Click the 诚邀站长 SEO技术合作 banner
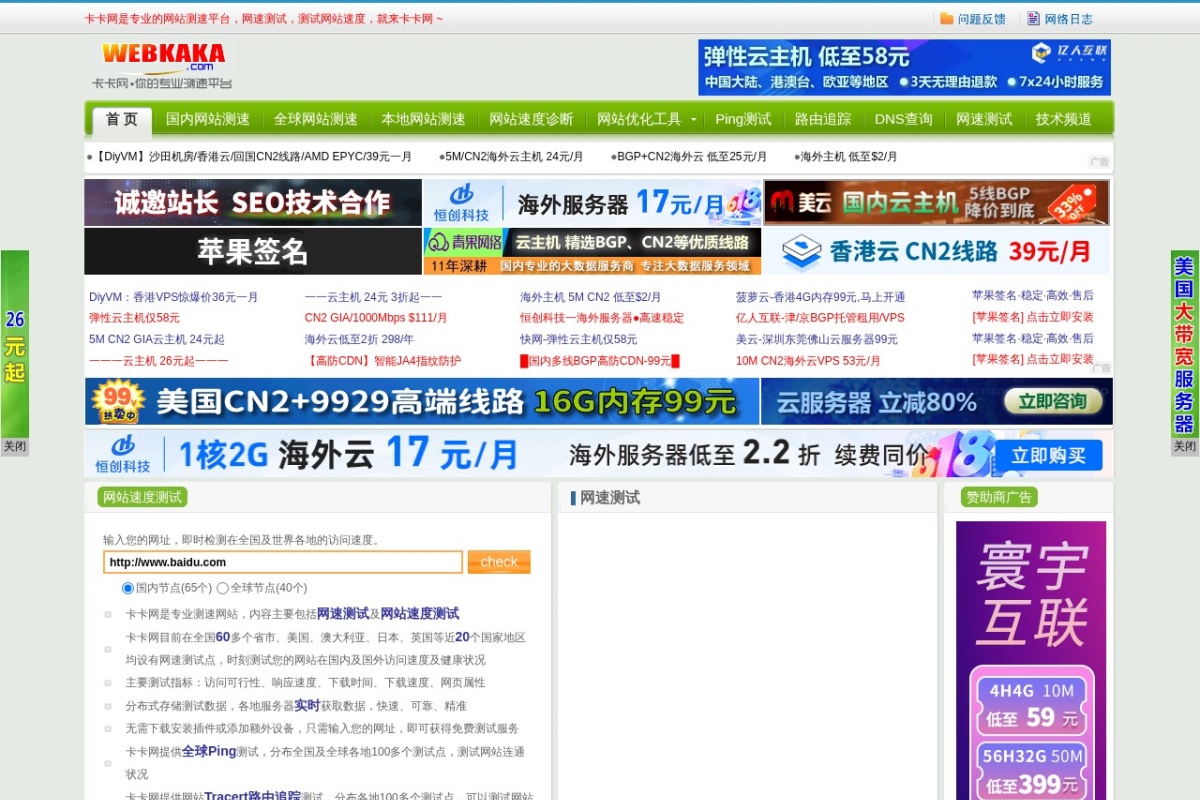This screenshot has height=800, width=1200. 253,203
